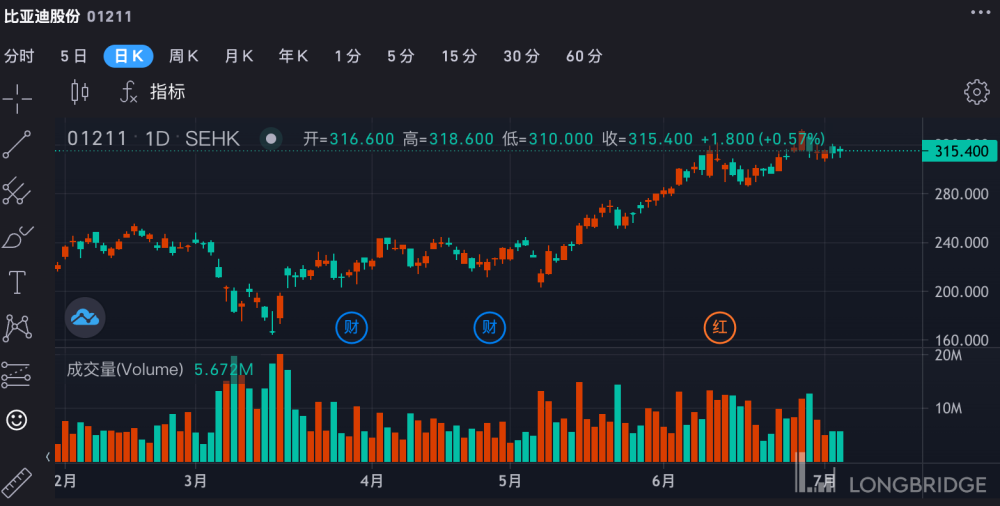Select the XABCD pattern tool
This screenshot has width=1000, height=506.
[17, 328]
